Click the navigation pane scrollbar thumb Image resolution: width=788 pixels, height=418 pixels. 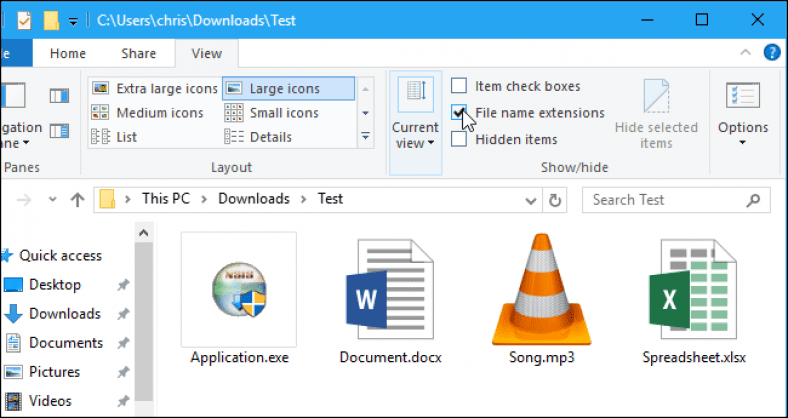pyautogui.click(x=144, y=322)
